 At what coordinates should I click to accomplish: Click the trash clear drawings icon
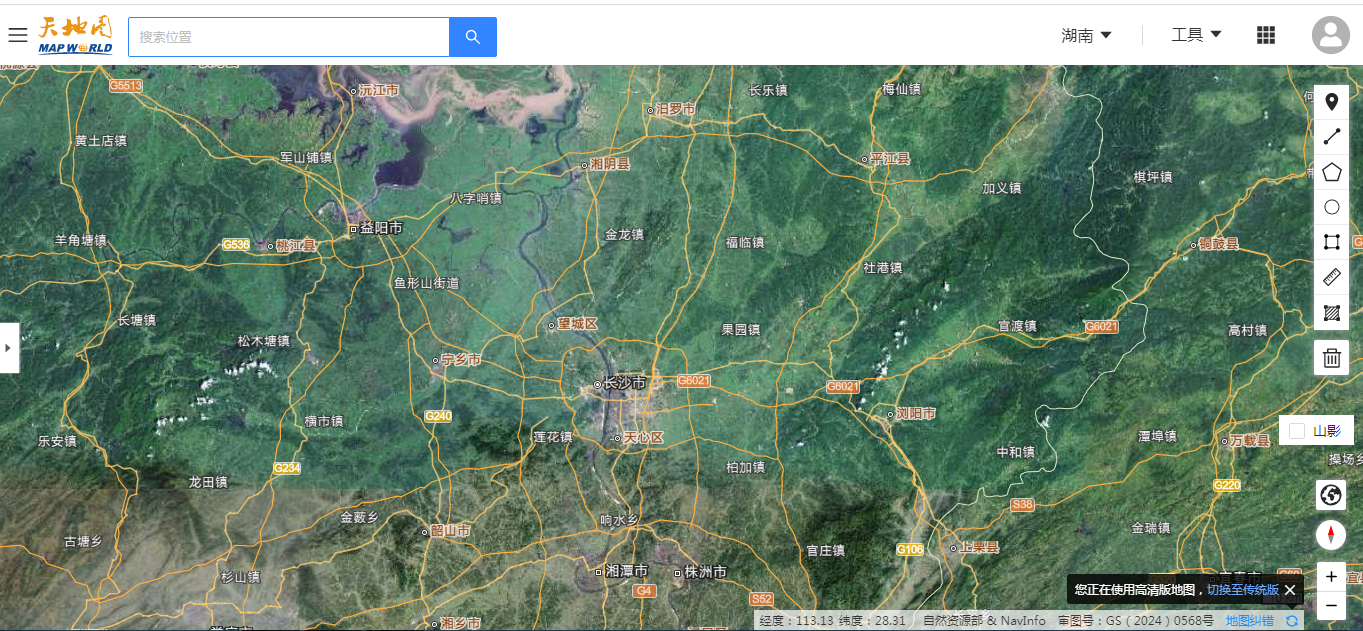(x=1331, y=357)
